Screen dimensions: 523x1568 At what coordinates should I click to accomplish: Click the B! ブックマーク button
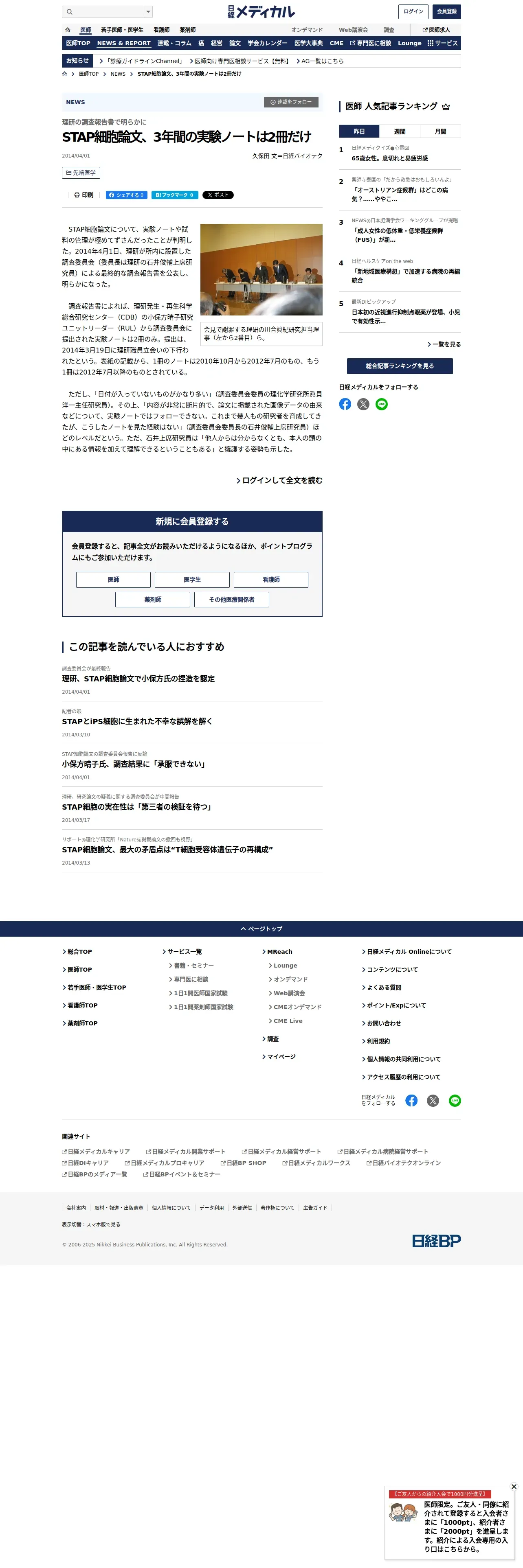[175, 195]
